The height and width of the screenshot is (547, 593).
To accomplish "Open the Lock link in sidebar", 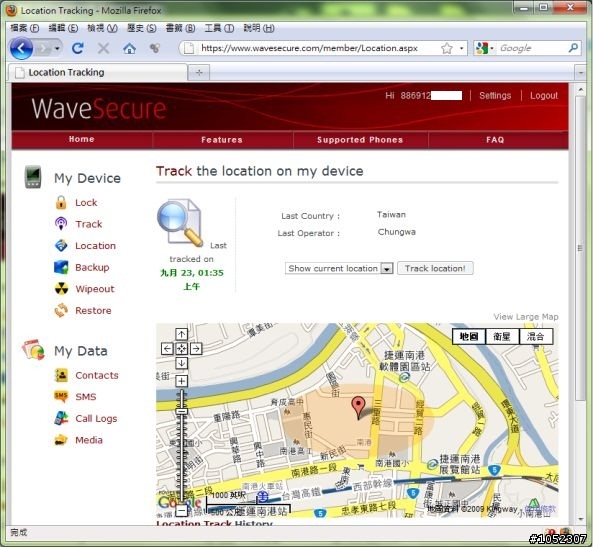I will (86, 203).
